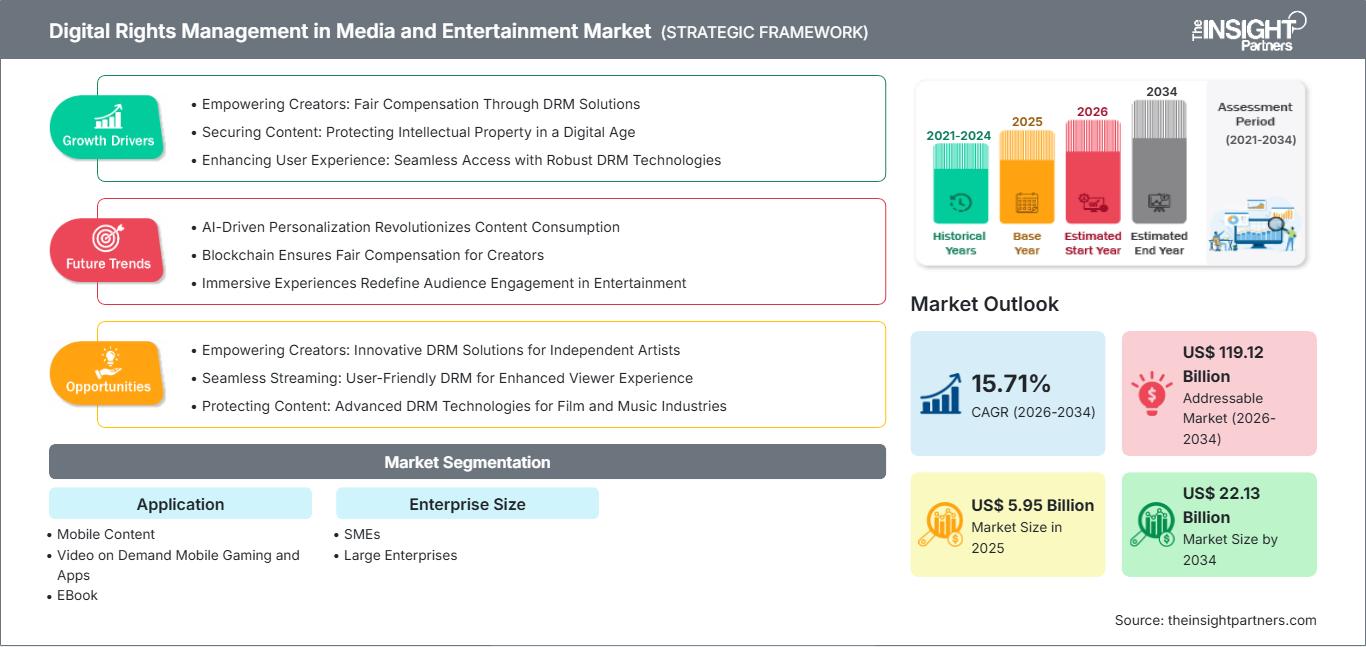
Task: Click the 2034 end year label
Action: 1161,91
